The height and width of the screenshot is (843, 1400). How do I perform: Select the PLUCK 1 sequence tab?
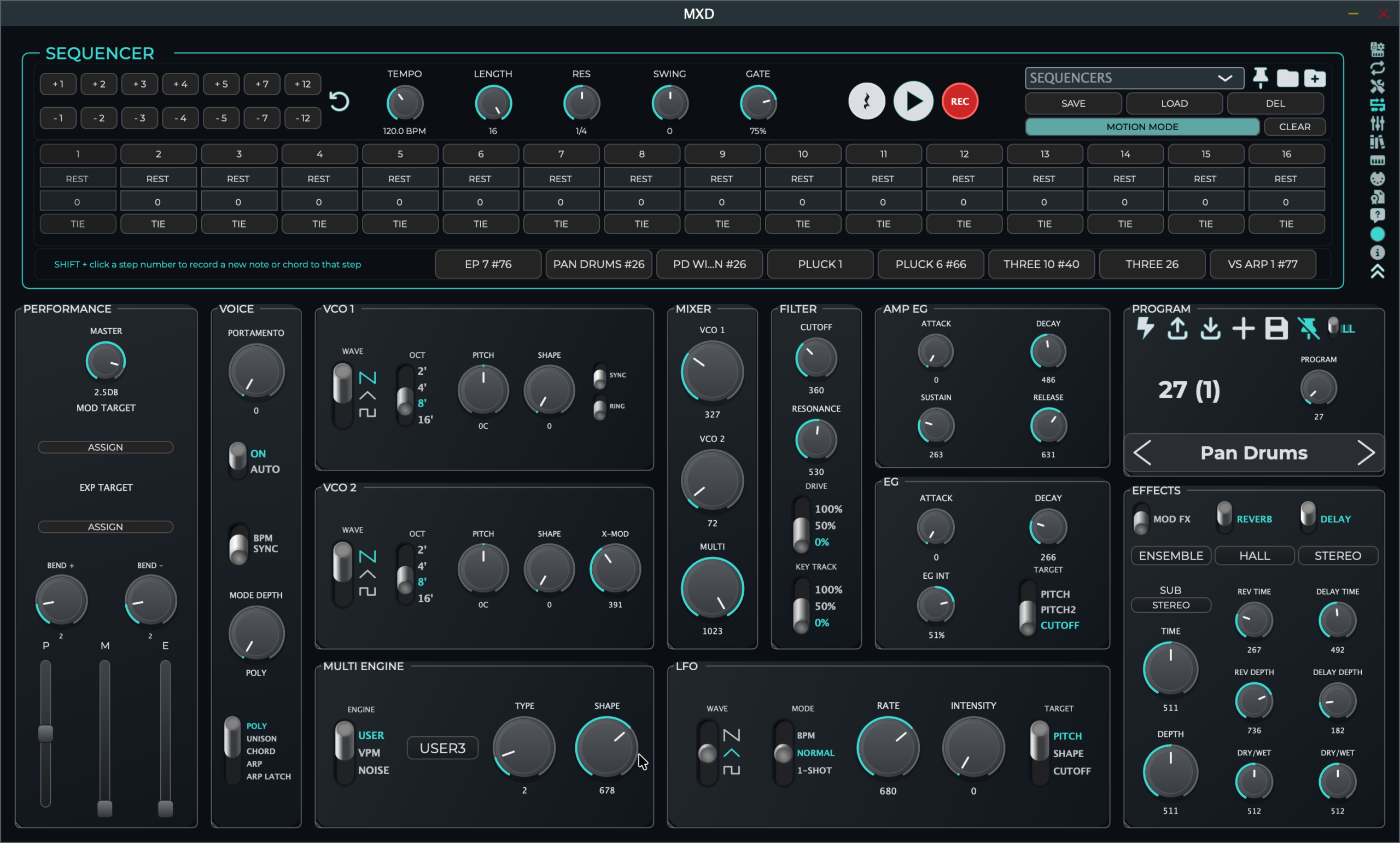coord(819,264)
